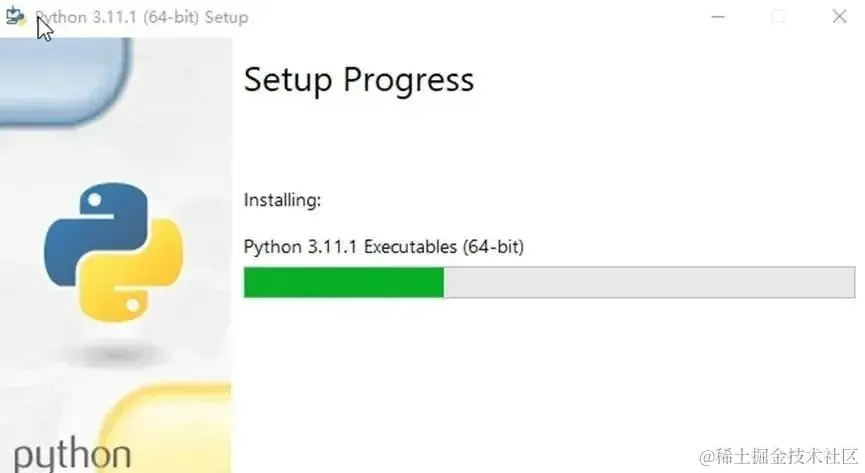Screen dimensions: 865x473
Task: Minimize the Python Setup window
Action: pyautogui.click(x=718, y=17)
